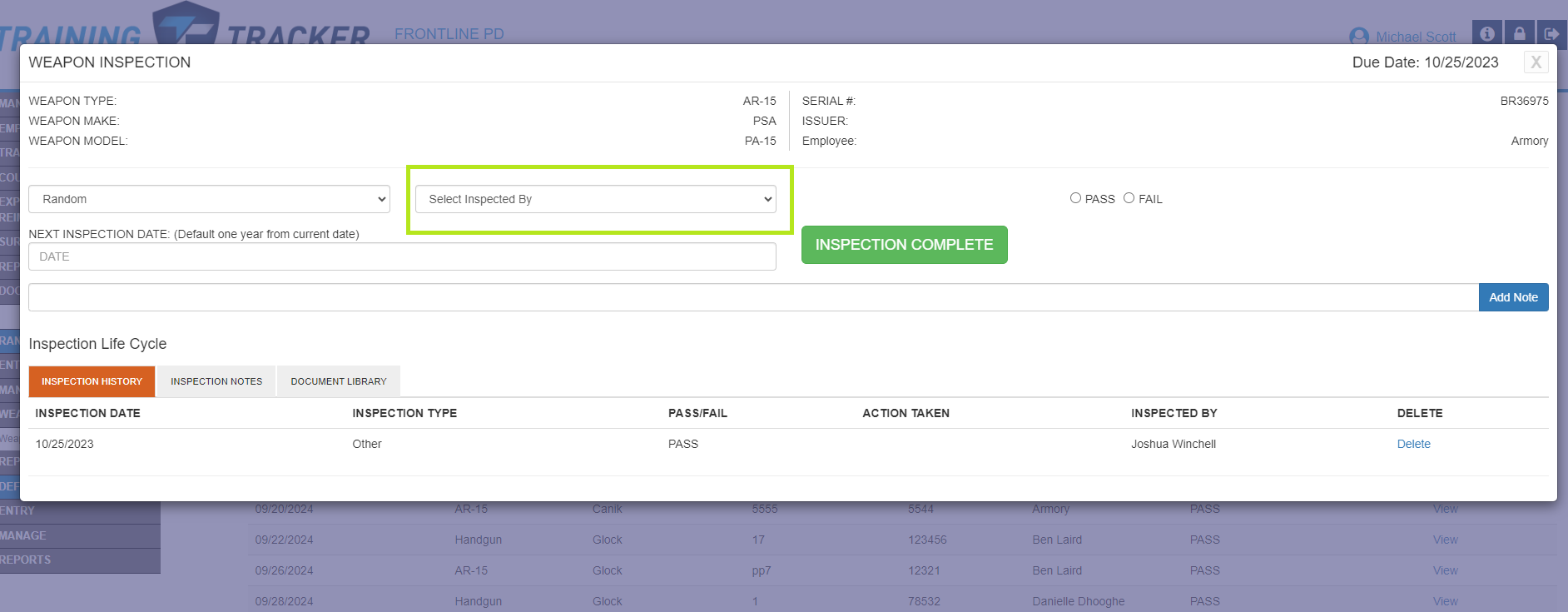Click the 'Other' inspection type cell
Viewport: 1568px width, 612px height.
pos(366,444)
